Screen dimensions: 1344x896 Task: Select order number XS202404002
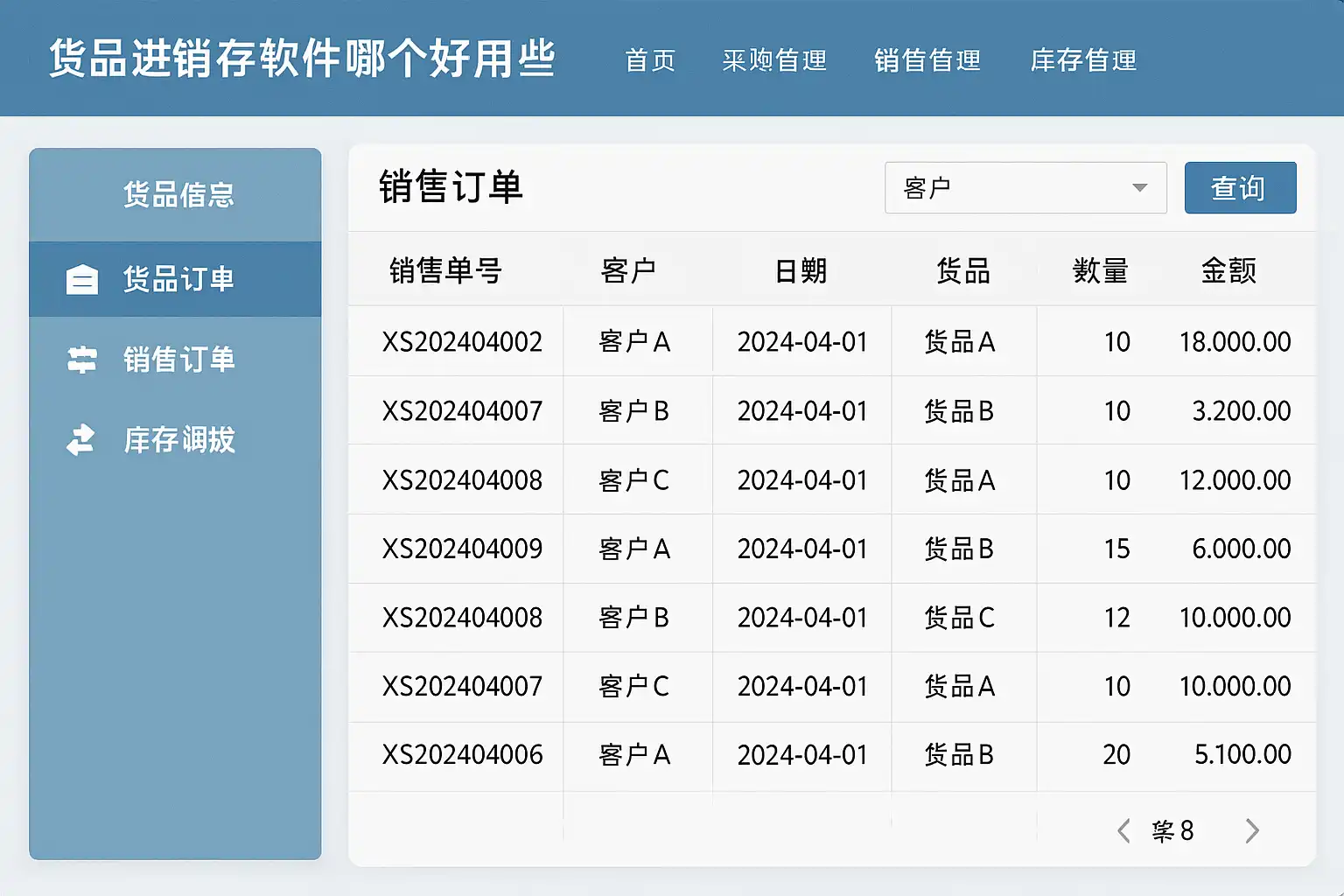(462, 341)
